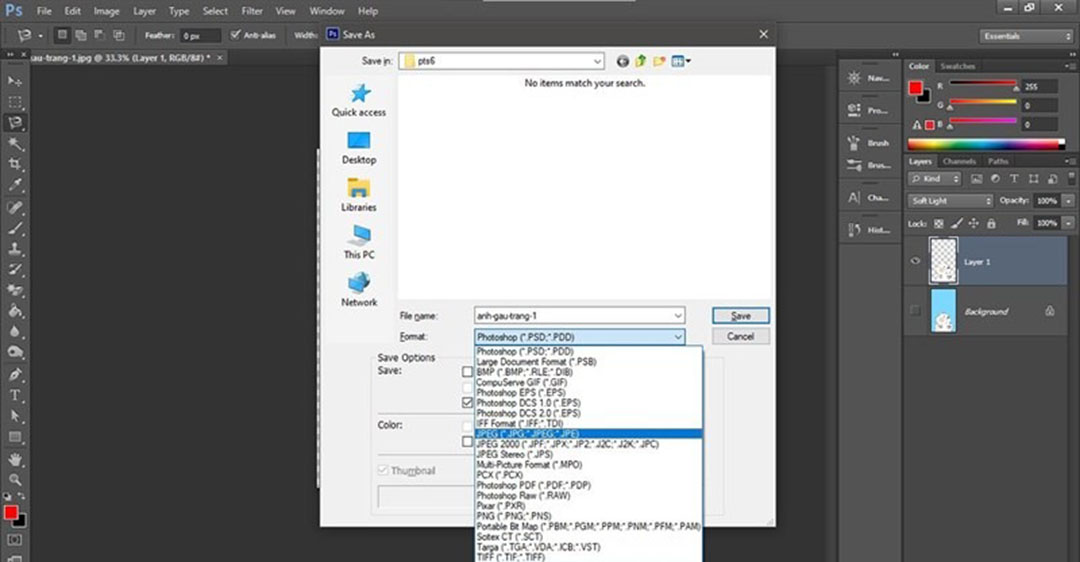Choose New selection mode in options bar
Screen dimensions: 1080x562
(63, 34)
